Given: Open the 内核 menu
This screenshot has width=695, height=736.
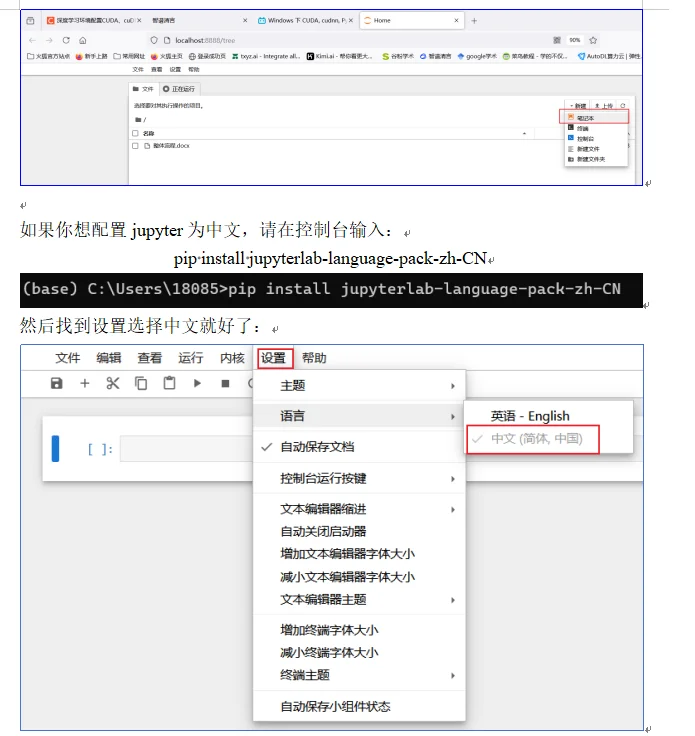Looking at the screenshot, I should pos(232,358).
